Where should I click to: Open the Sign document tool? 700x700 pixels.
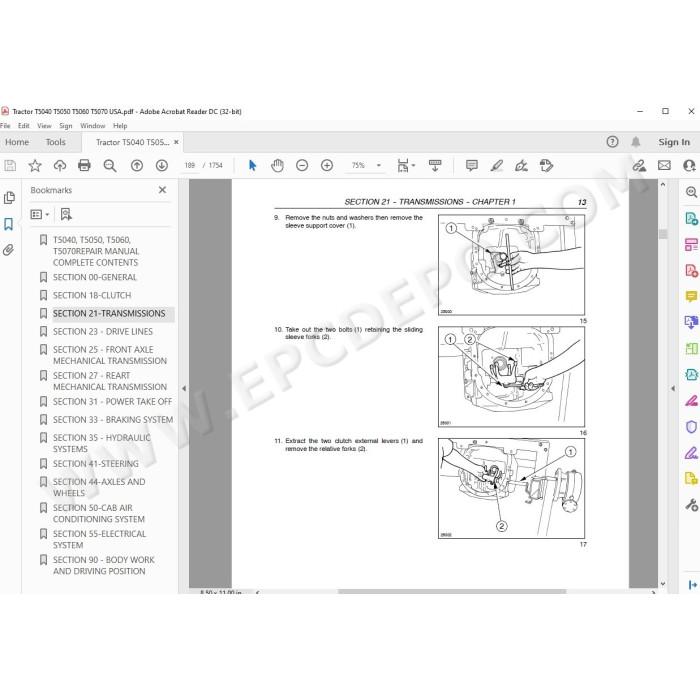point(521,166)
